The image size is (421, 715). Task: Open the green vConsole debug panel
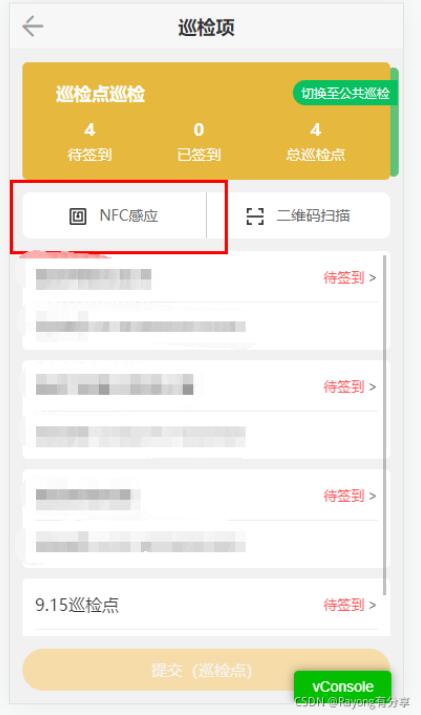coord(343,686)
